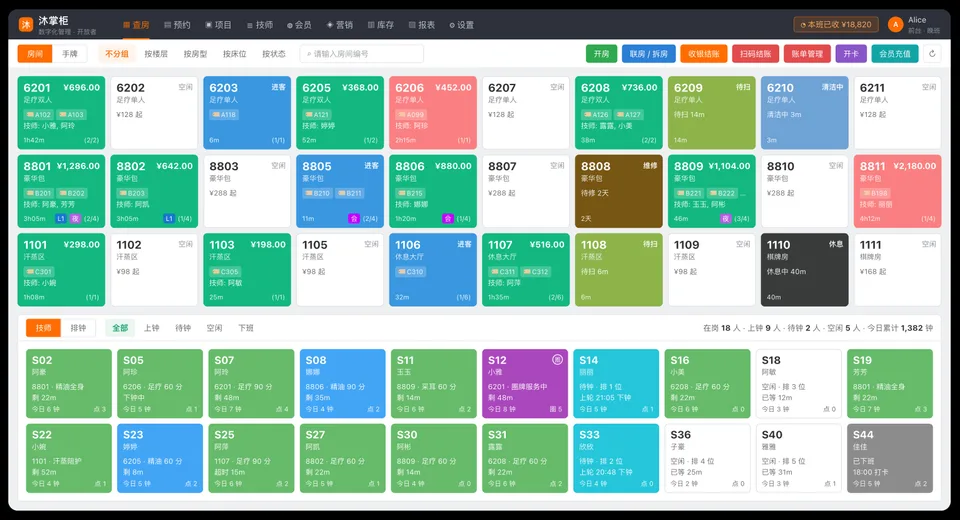
Task: Group rooms by 按床位
Action: coord(234,54)
